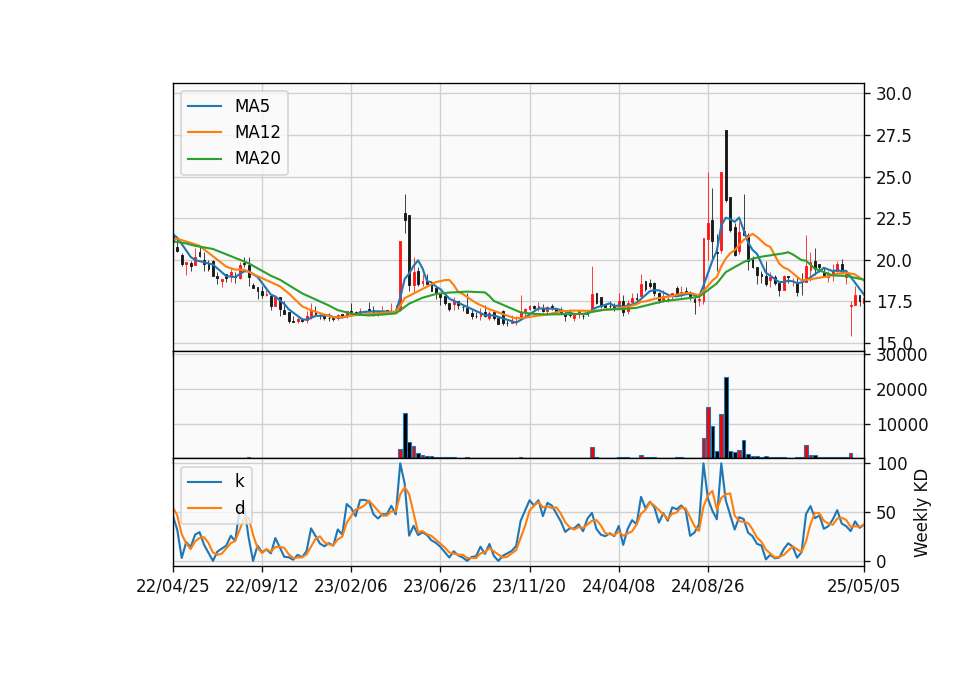960x690 pixels.
Task: Click the MA20 legend label
Action: click(x=258, y=158)
